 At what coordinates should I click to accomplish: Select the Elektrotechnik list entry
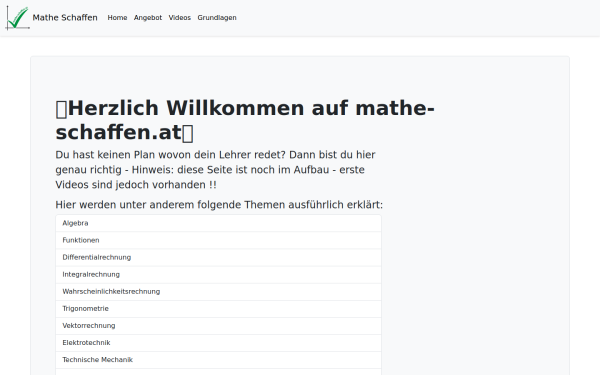tap(218, 343)
